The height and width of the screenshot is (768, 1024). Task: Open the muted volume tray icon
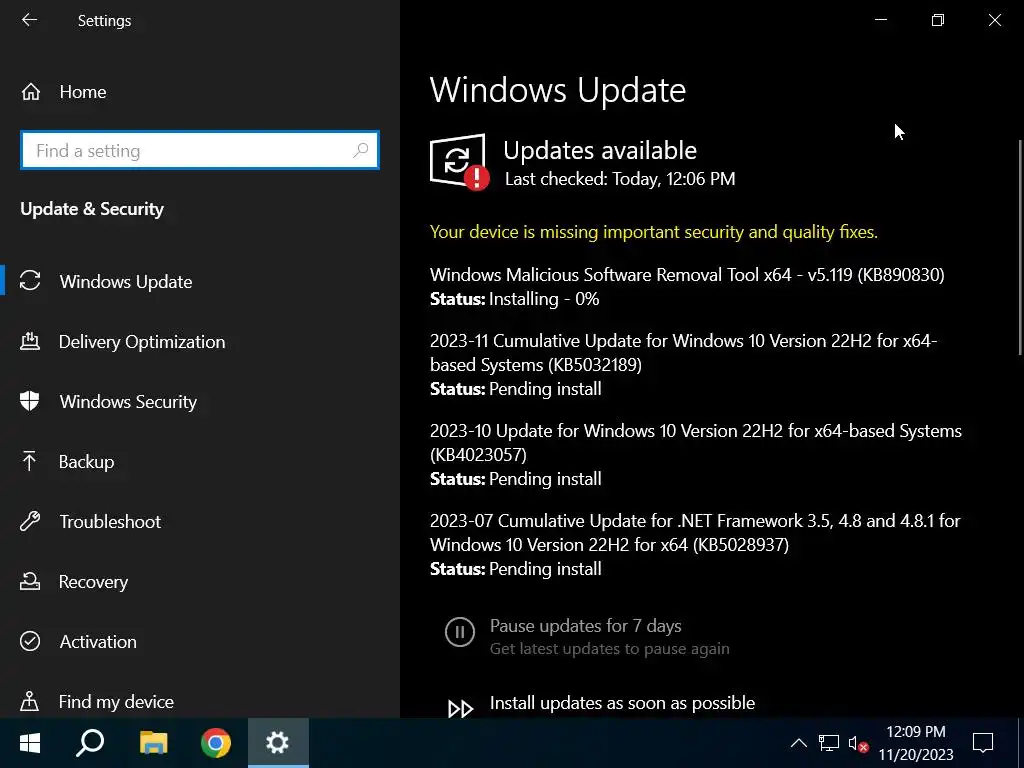(858, 743)
